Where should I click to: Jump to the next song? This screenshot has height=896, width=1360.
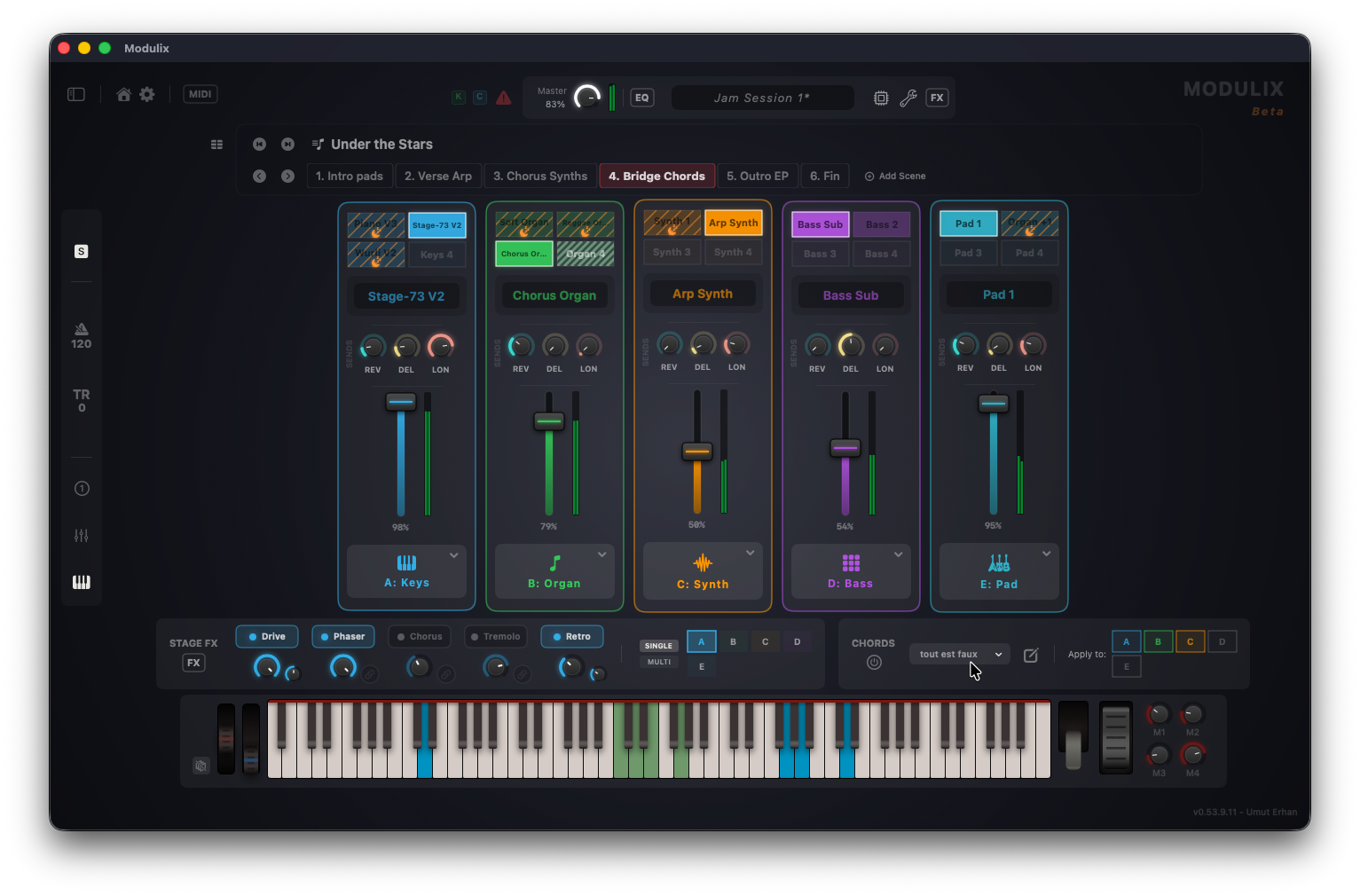coord(287,144)
